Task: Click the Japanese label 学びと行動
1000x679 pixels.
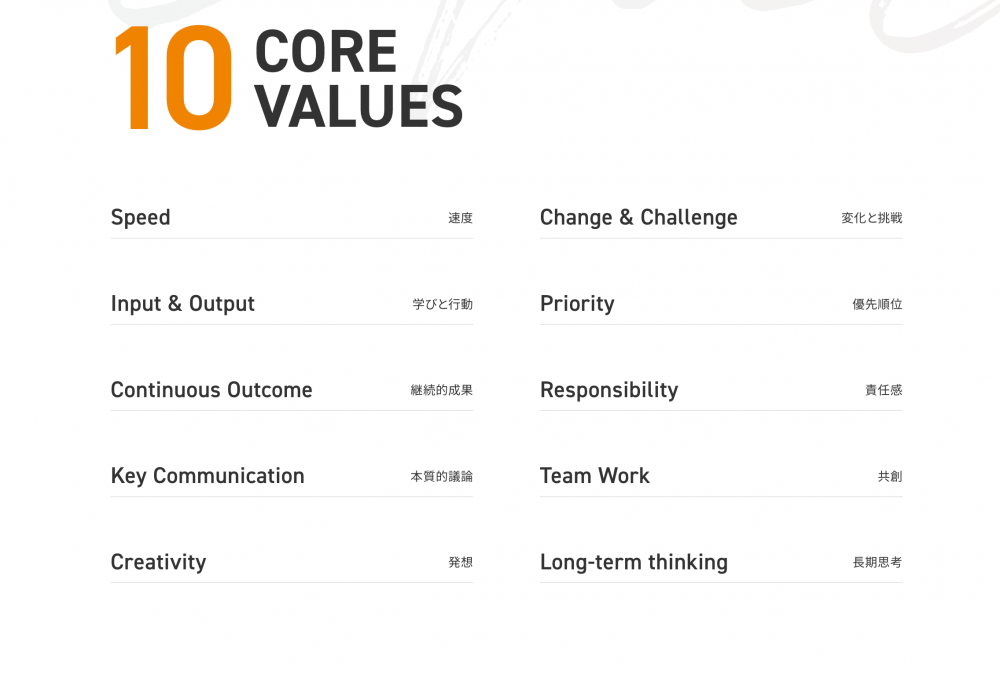Action: pyautogui.click(x=443, y=304)
